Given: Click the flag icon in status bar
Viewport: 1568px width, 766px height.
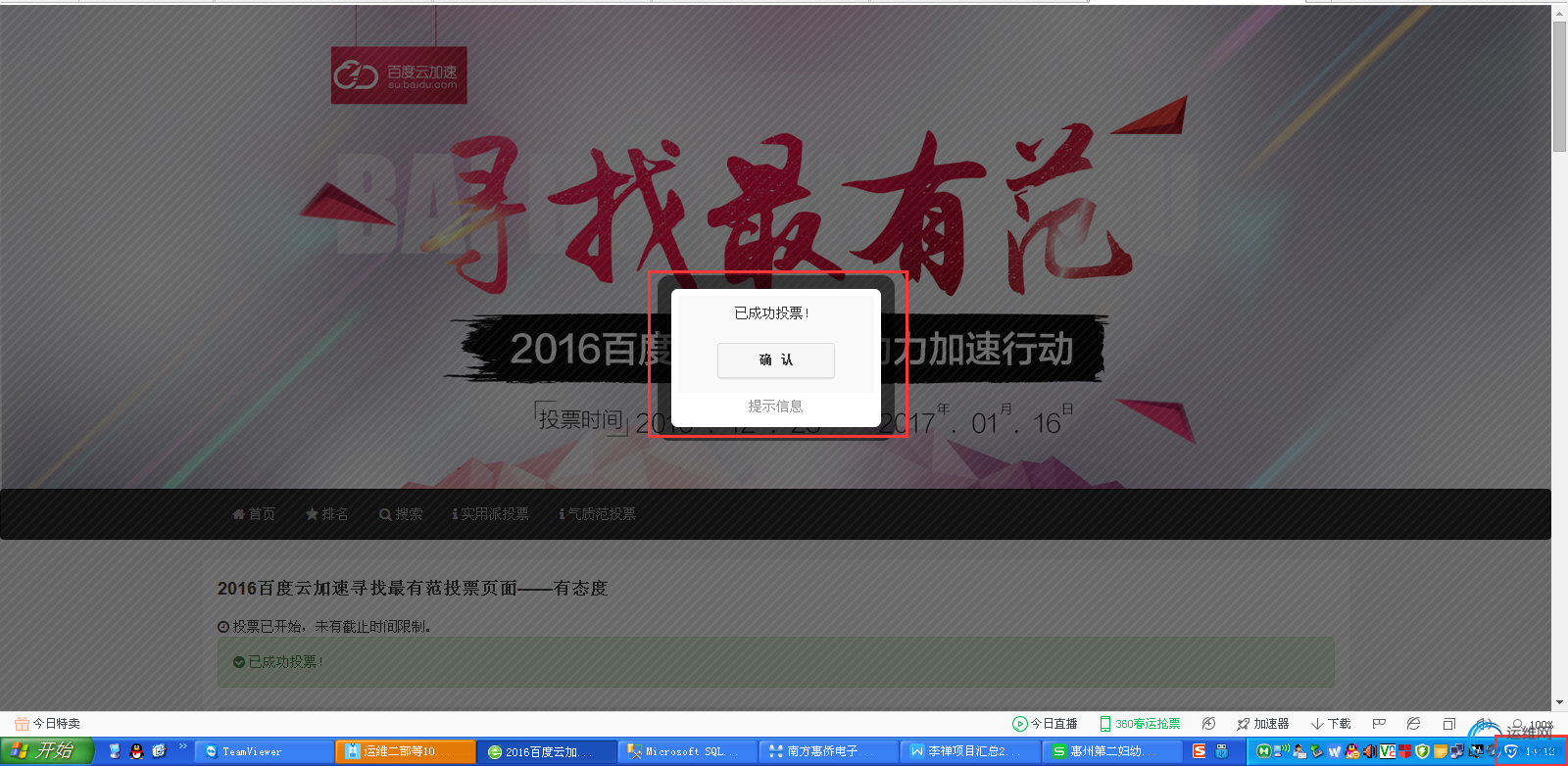Looking at the screenshot, I should click(1379, 724).
